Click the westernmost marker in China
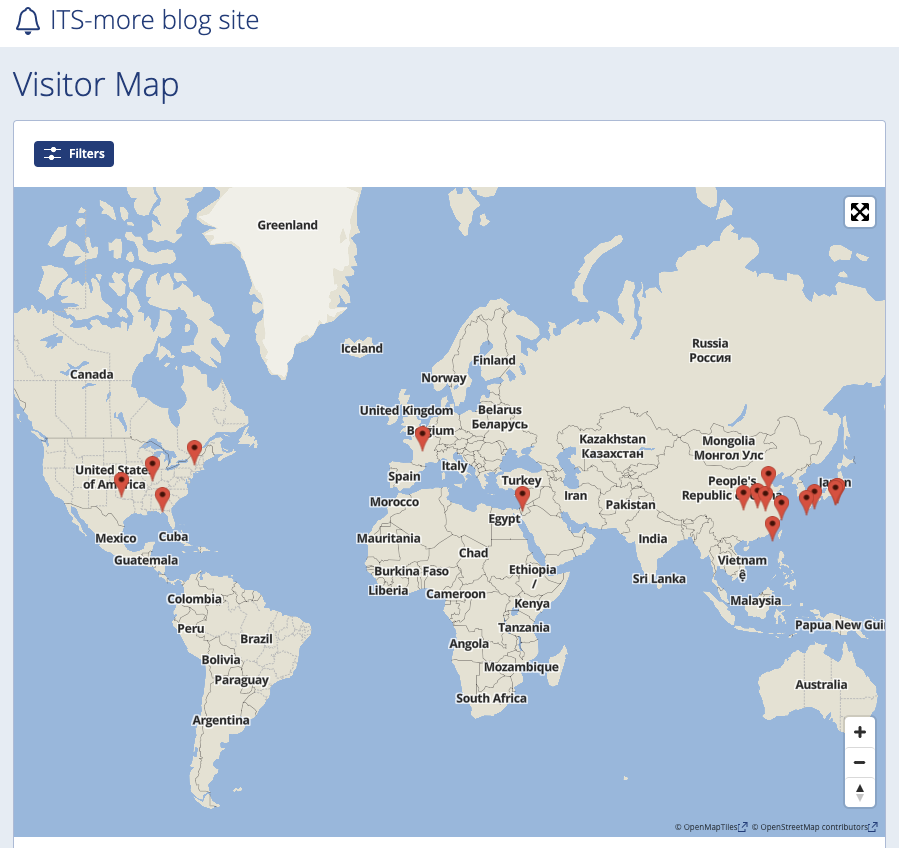899x848 pixels. pyautogui.click(x=743, y=496)
